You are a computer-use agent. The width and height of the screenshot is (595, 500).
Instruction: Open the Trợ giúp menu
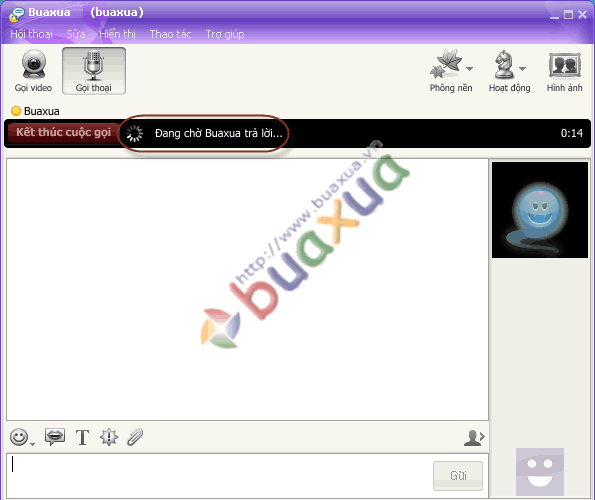click(225, 34)
